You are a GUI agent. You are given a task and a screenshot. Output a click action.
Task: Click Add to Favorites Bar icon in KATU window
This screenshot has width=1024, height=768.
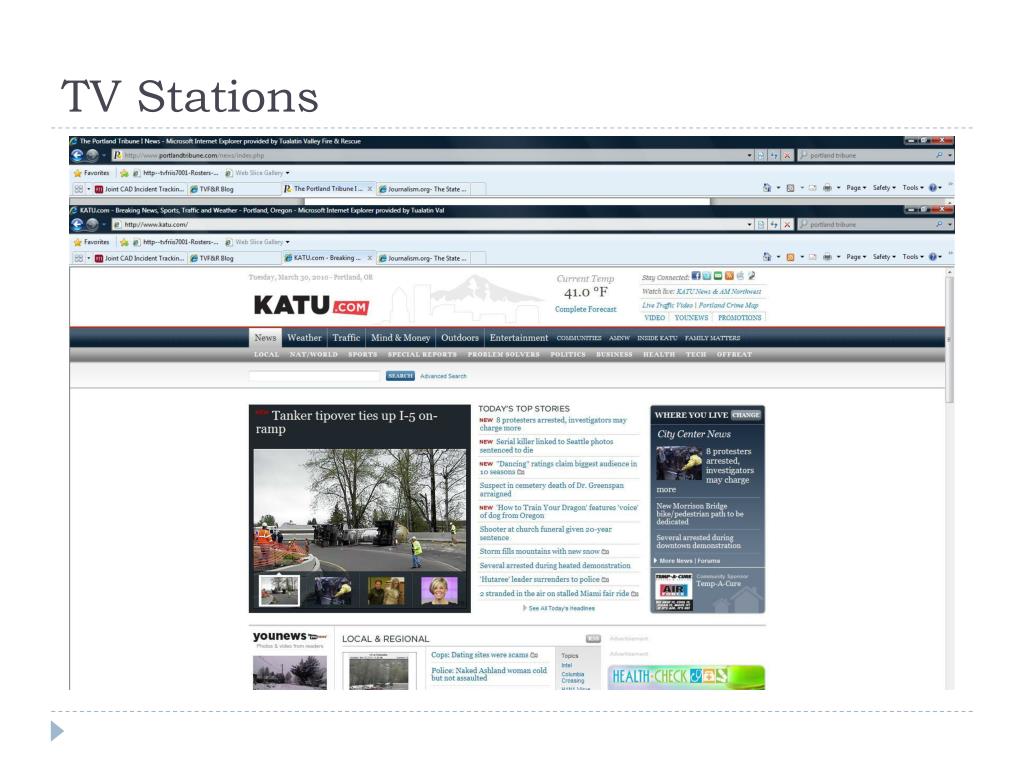coord(124,242)
